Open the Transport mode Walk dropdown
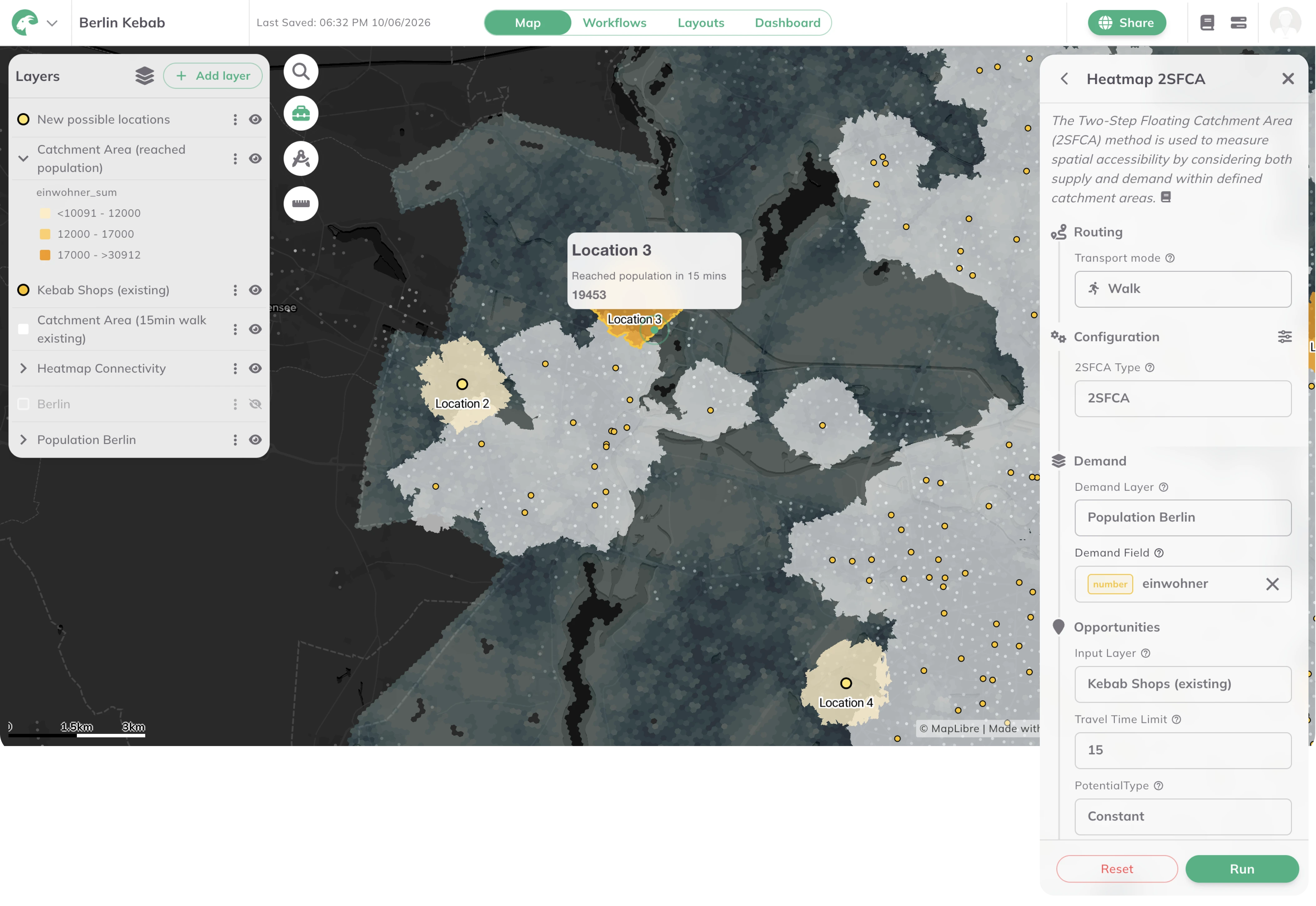The width and height of the screenshot is (1316, 906). point(1183,290)
